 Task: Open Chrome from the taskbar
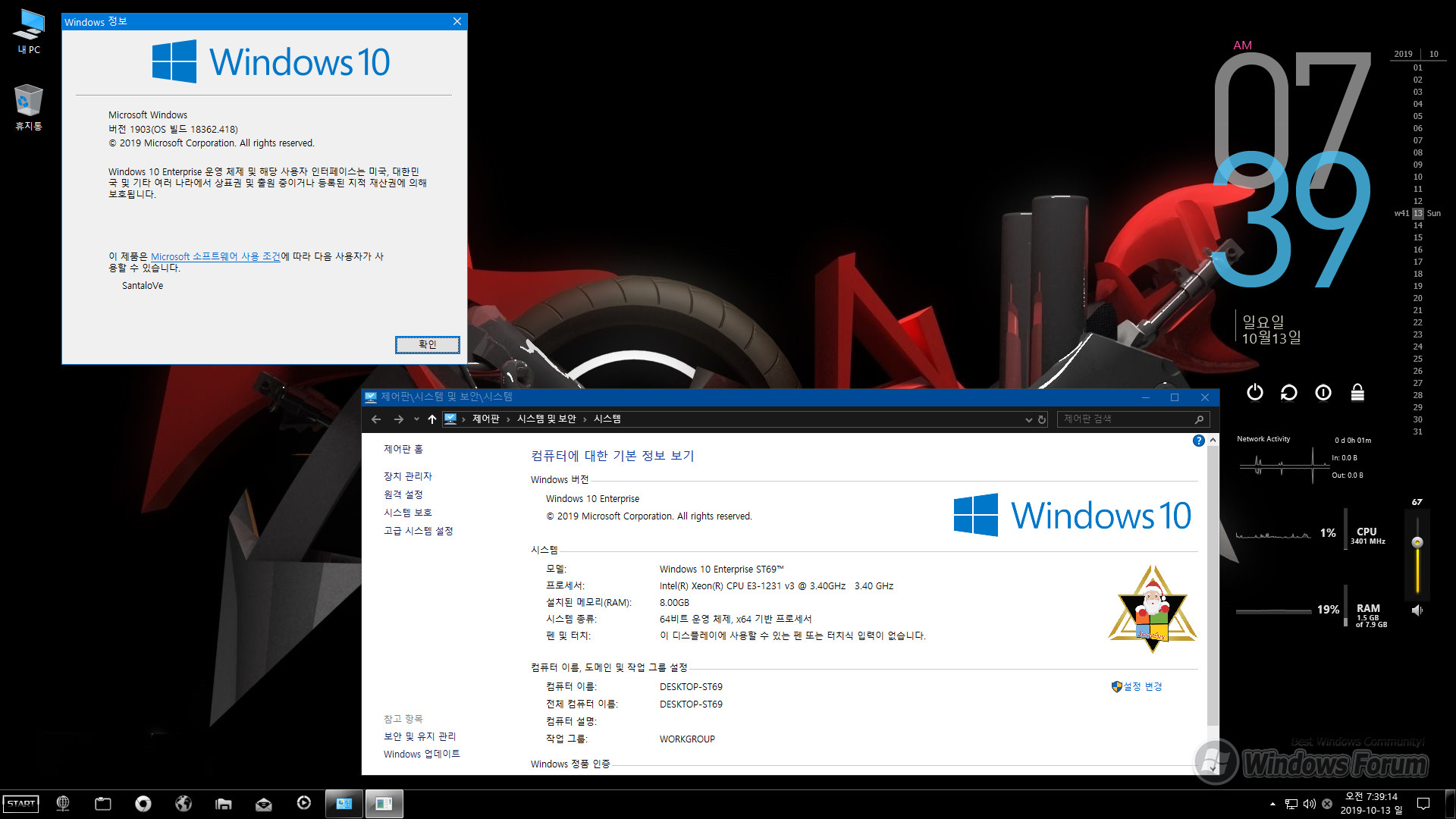click(x=143, y=804)
